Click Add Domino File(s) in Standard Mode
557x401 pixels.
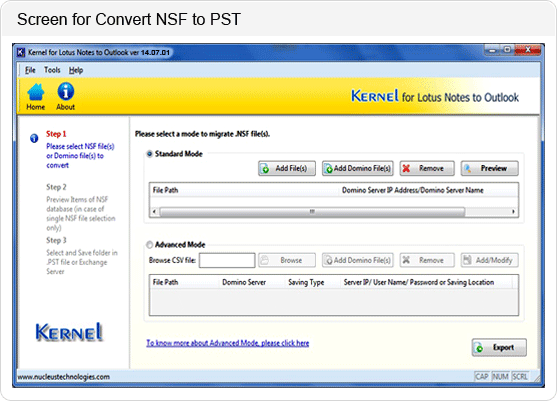358,168
